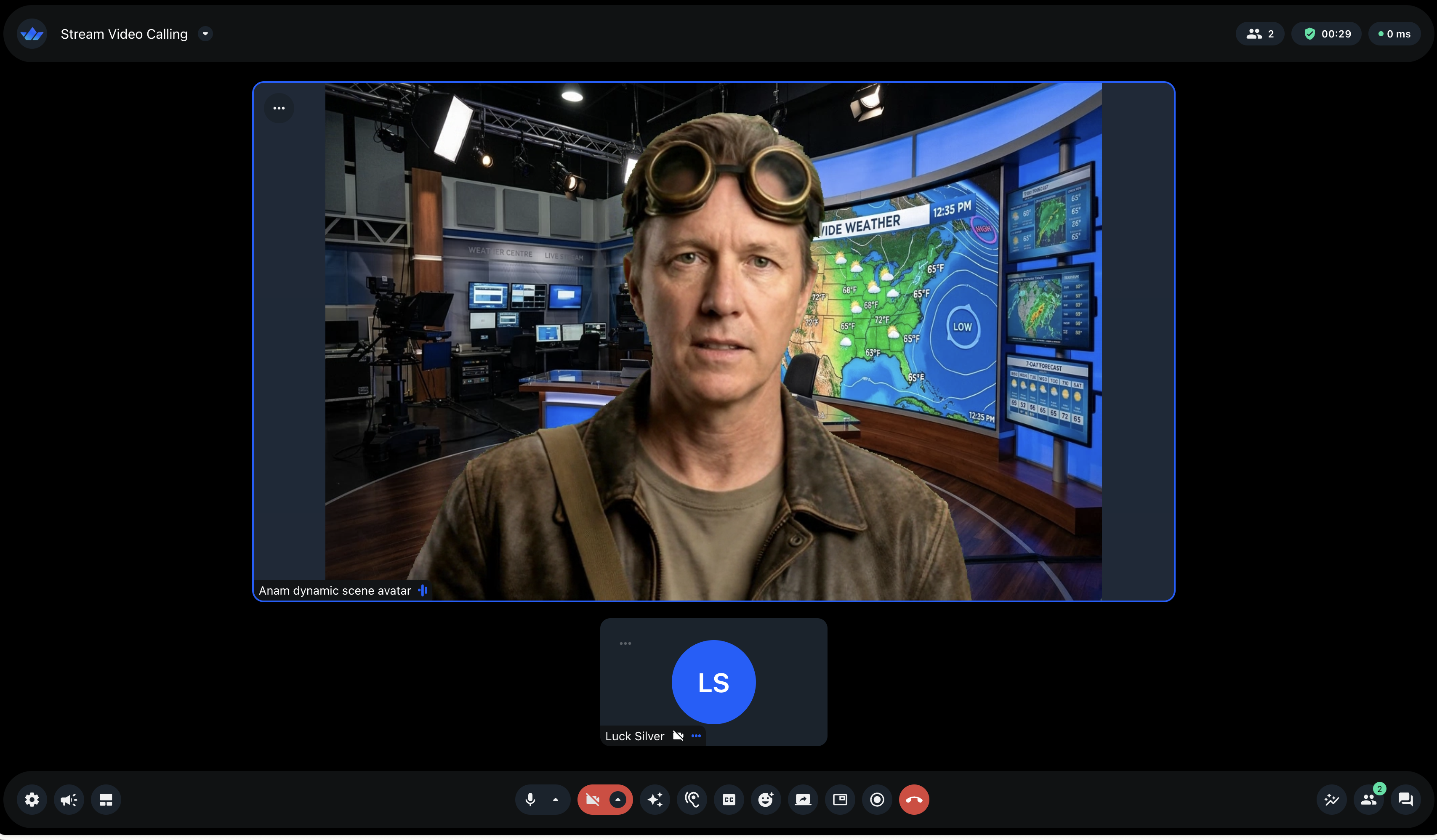
Task: Open the Stream Video Calling dropdown arrow
Action: point(205,34)
